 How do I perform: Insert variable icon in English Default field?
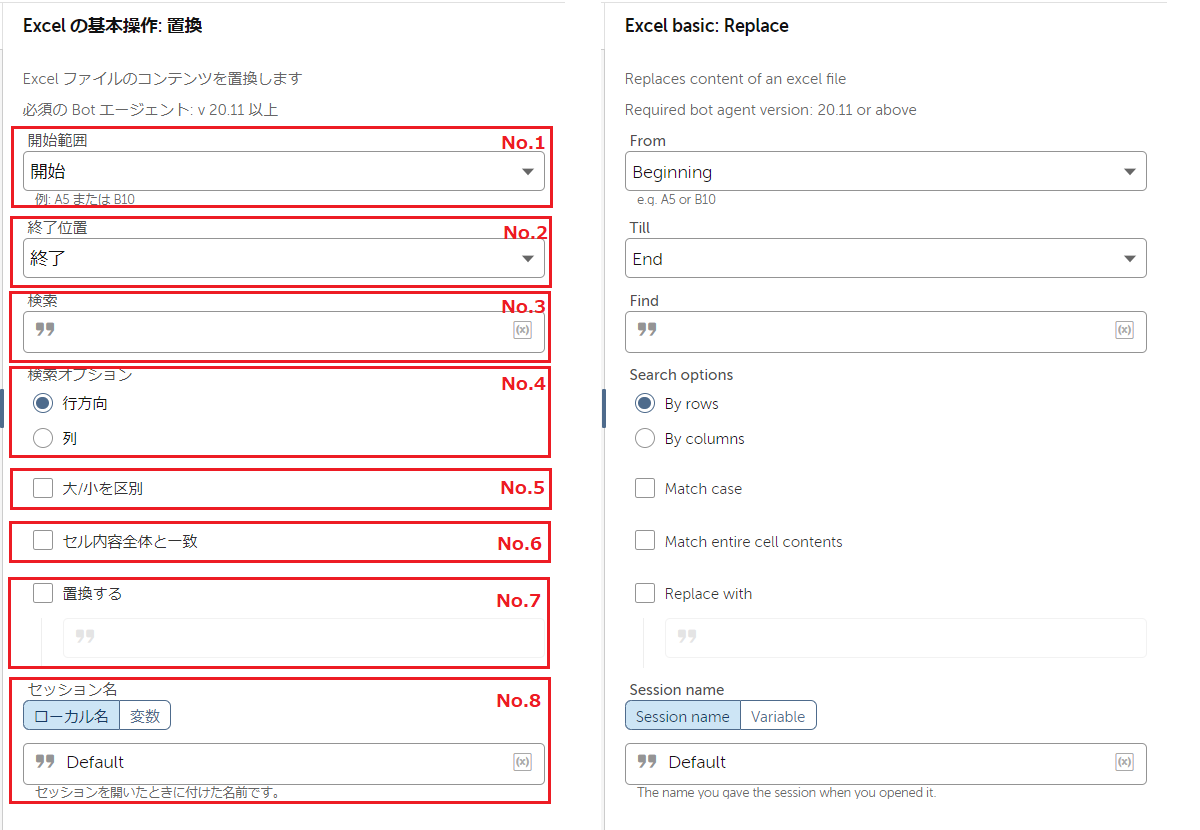click(1124, 762)
